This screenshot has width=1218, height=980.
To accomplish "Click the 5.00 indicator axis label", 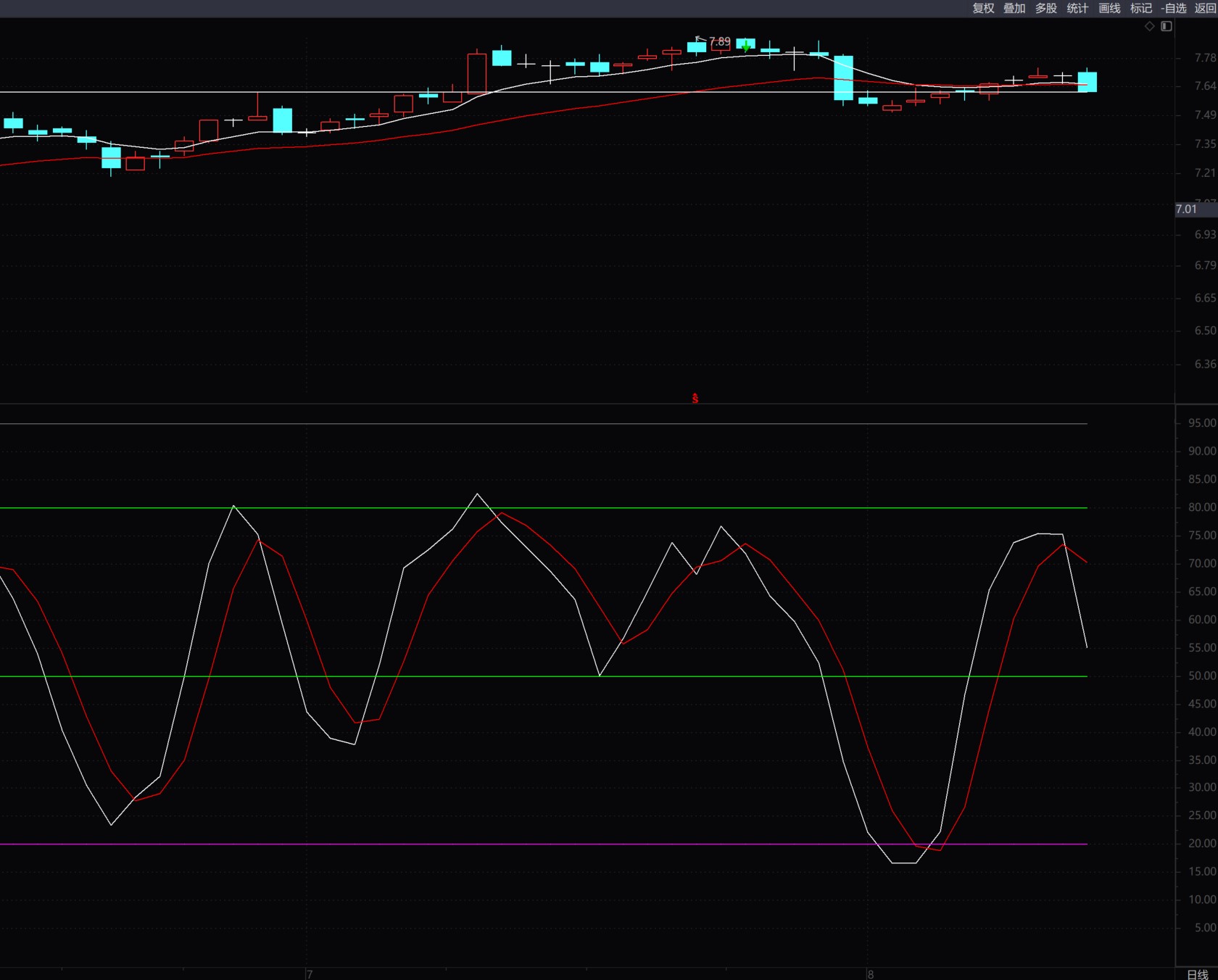I will click(x=1205, y=928).
